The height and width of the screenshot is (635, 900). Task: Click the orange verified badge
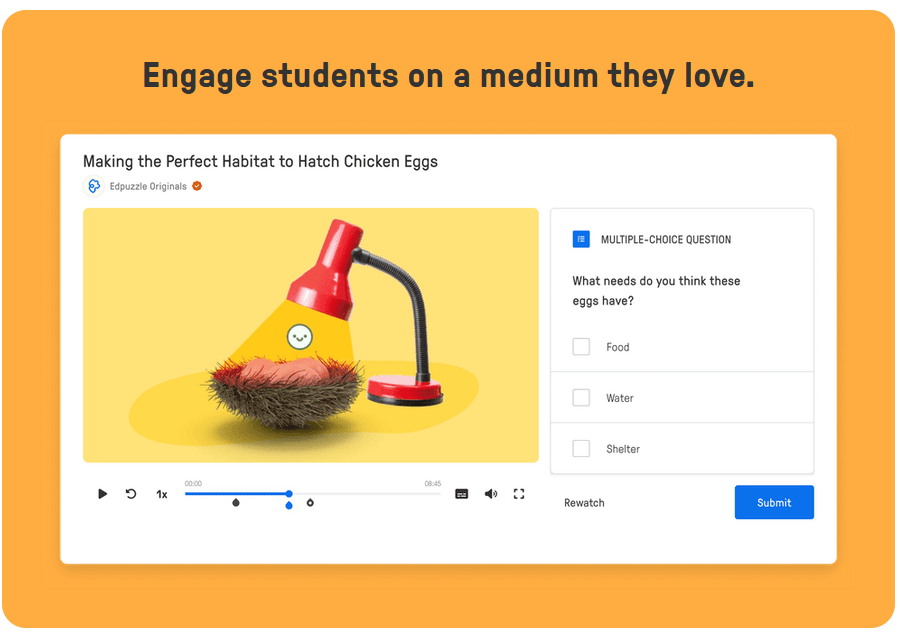[x=197, y=186]
